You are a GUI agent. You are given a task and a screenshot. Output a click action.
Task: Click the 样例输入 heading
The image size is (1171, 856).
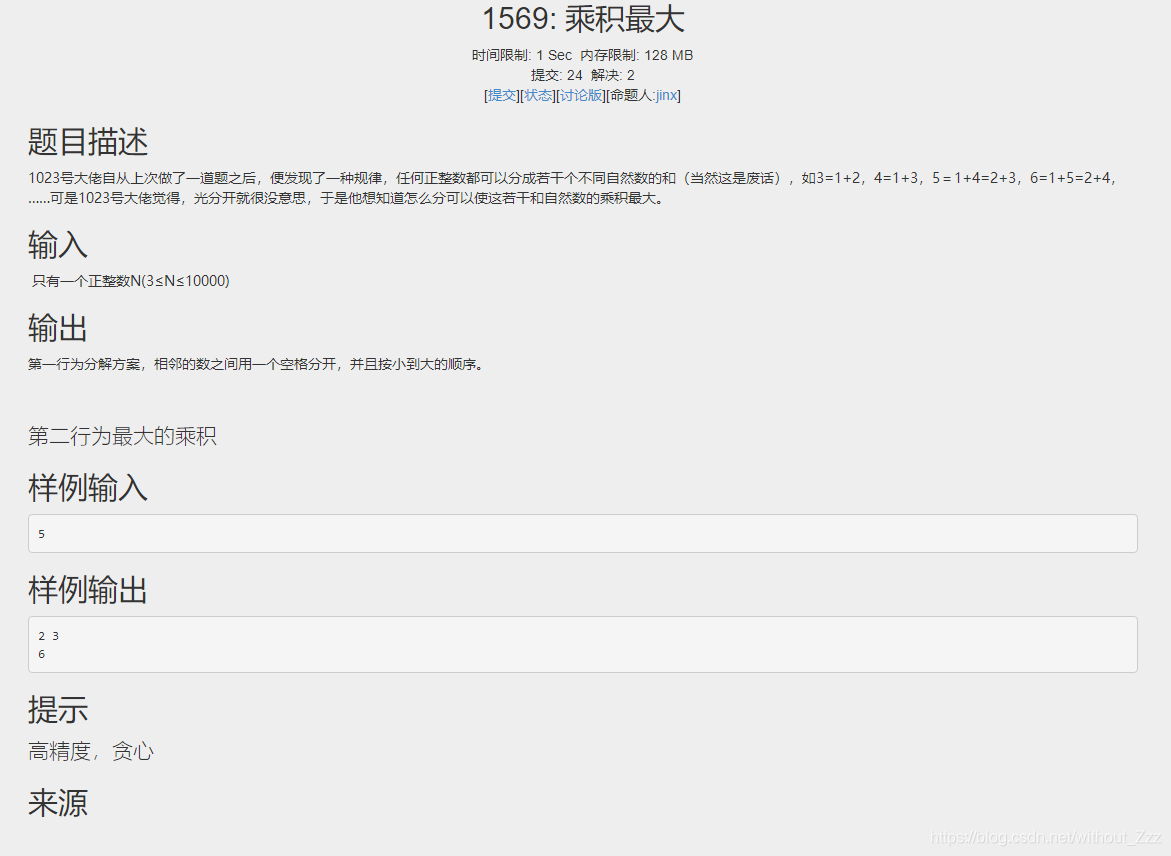click(x=88, y=489)
